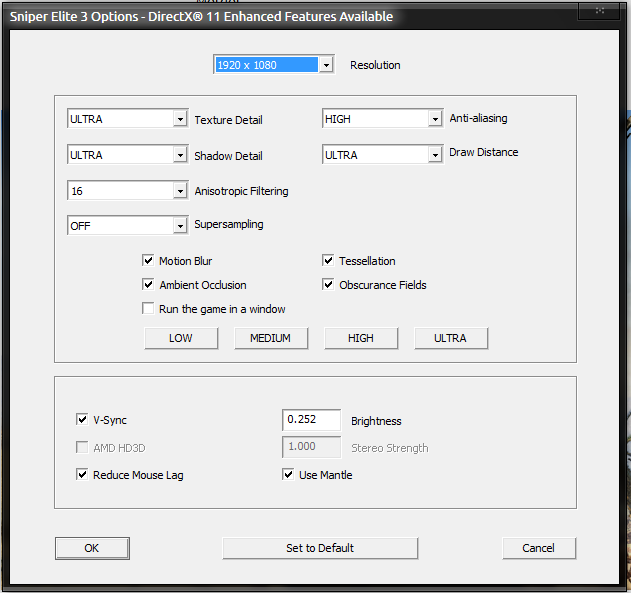631x593 pixels.
Task: Apply the LOW quality preset
Action: click(181, 338)
